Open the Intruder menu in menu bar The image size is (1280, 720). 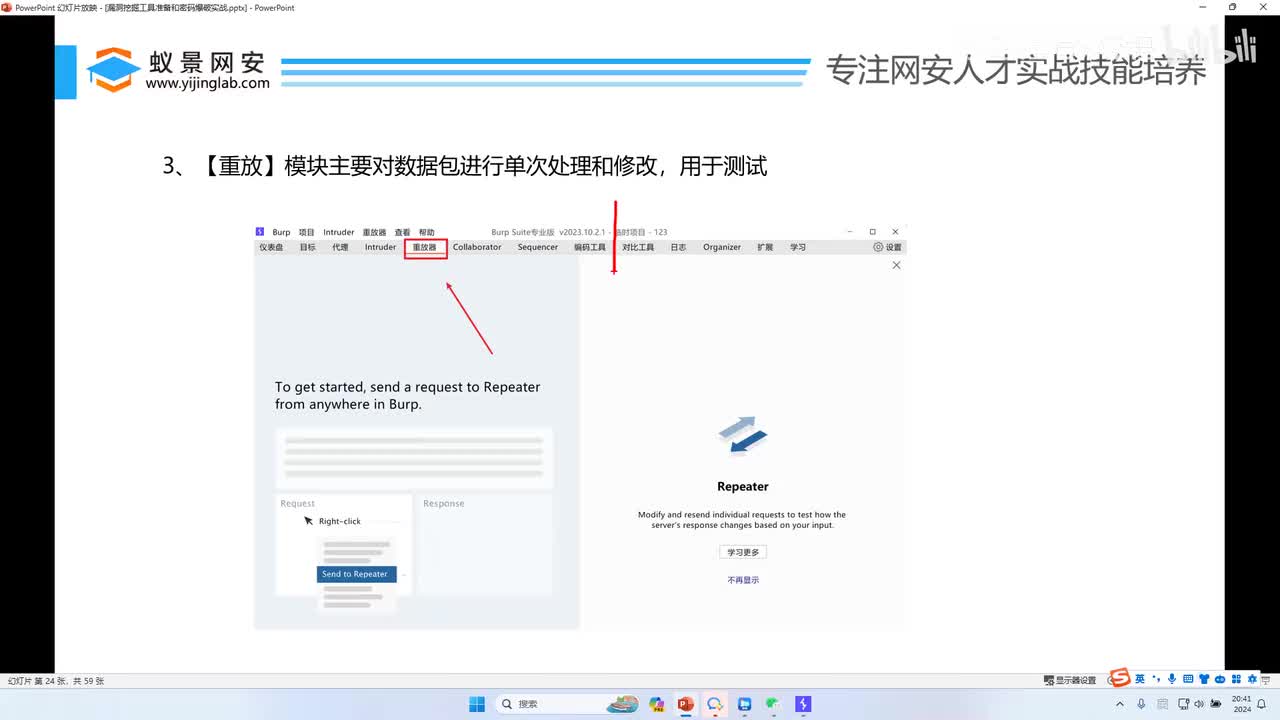339,232
